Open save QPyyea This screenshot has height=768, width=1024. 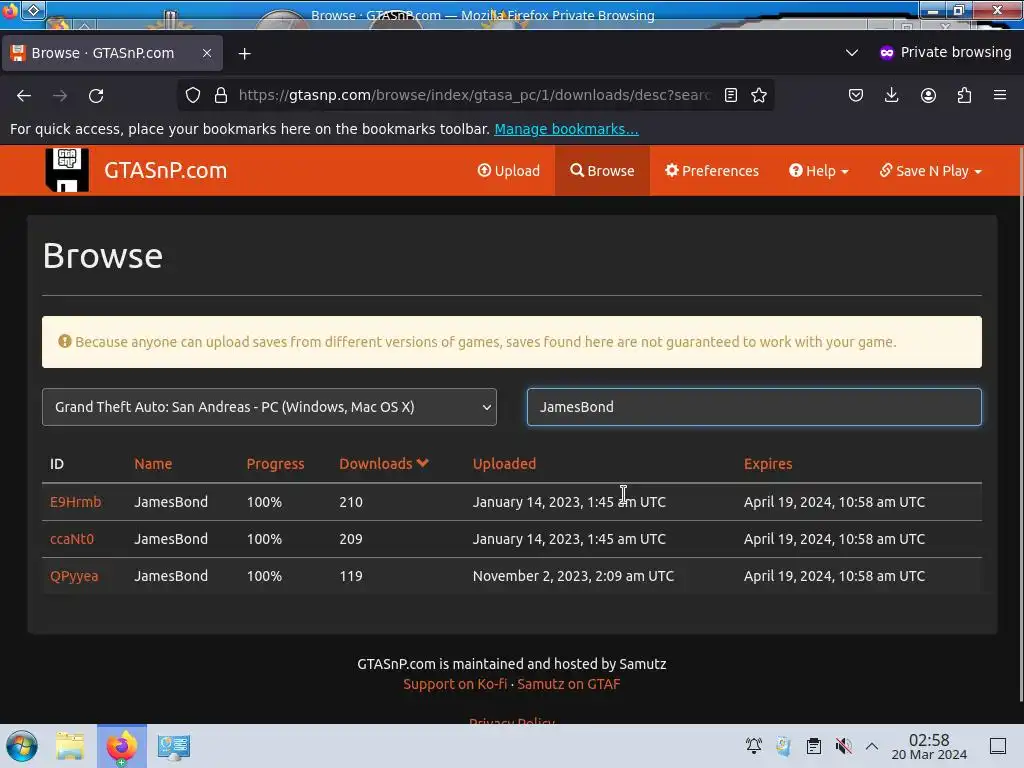pyautogui.click(x=74, y=576)
